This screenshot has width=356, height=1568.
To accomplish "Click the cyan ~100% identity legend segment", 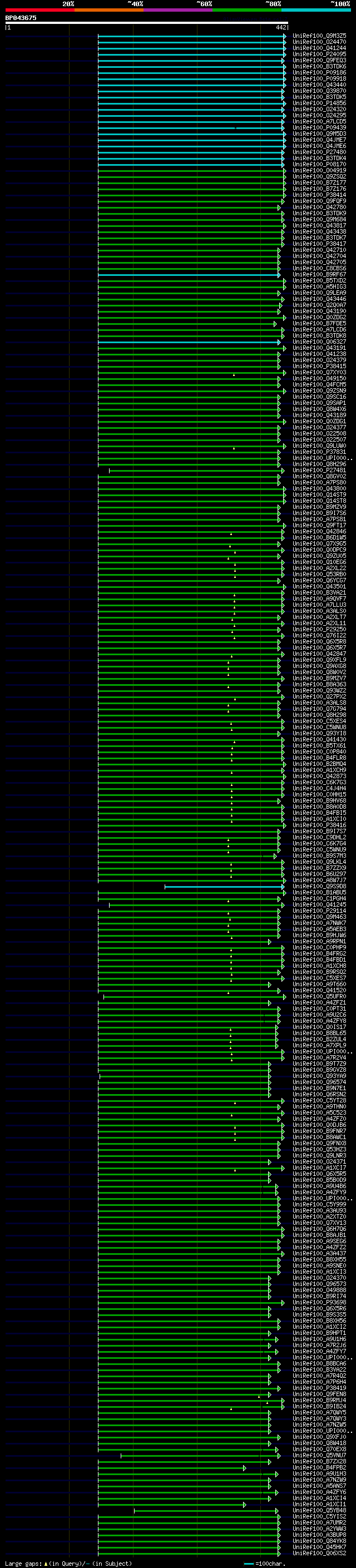I will [316, 10].
